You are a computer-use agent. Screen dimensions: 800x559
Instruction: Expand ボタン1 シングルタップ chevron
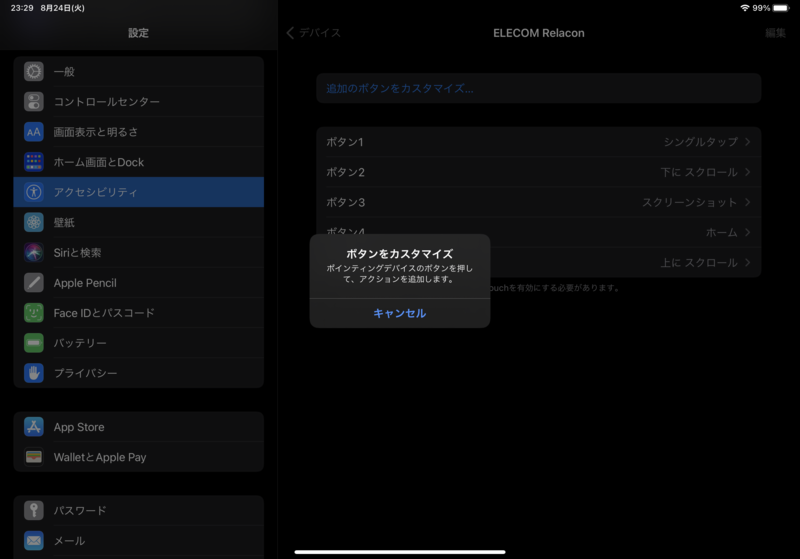tap(747, 142)
